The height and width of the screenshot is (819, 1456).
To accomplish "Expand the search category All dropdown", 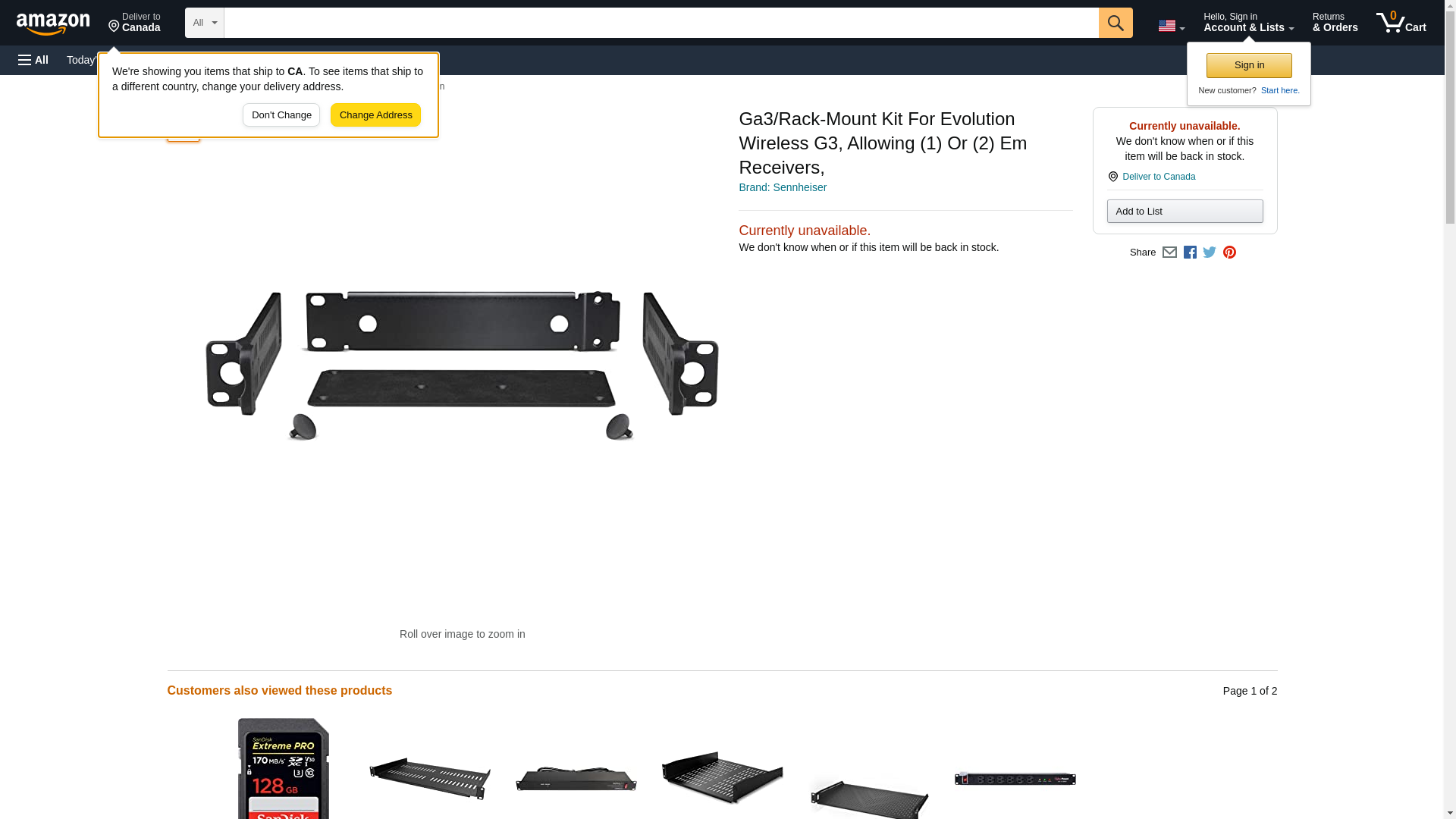I will (205, 23).
